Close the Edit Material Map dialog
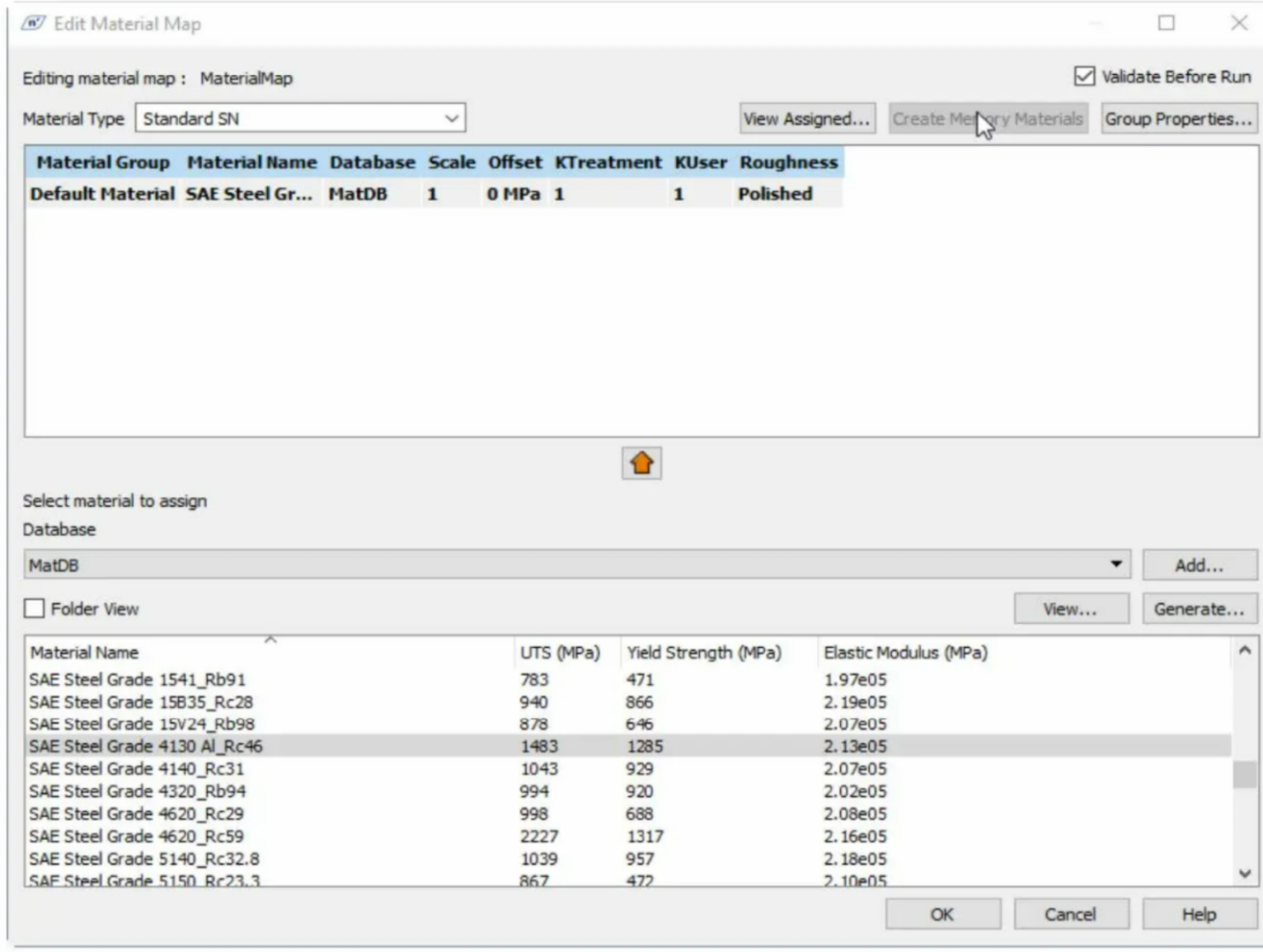Viewport: 1263px width, 952px height. [1238, 23]
